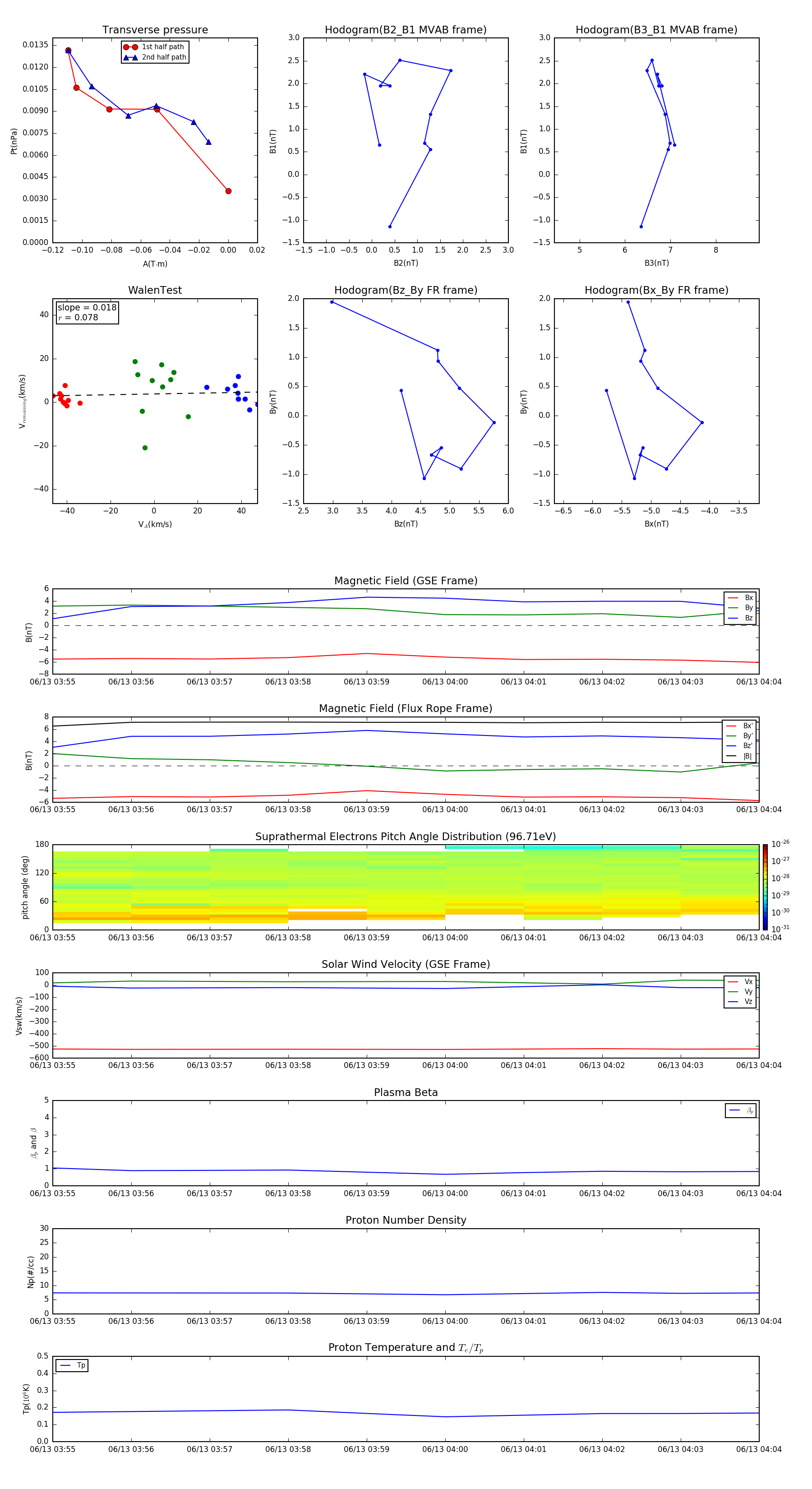Click the Suprathermal Electrons Pitch Angle title

click(x=406, y=837)
